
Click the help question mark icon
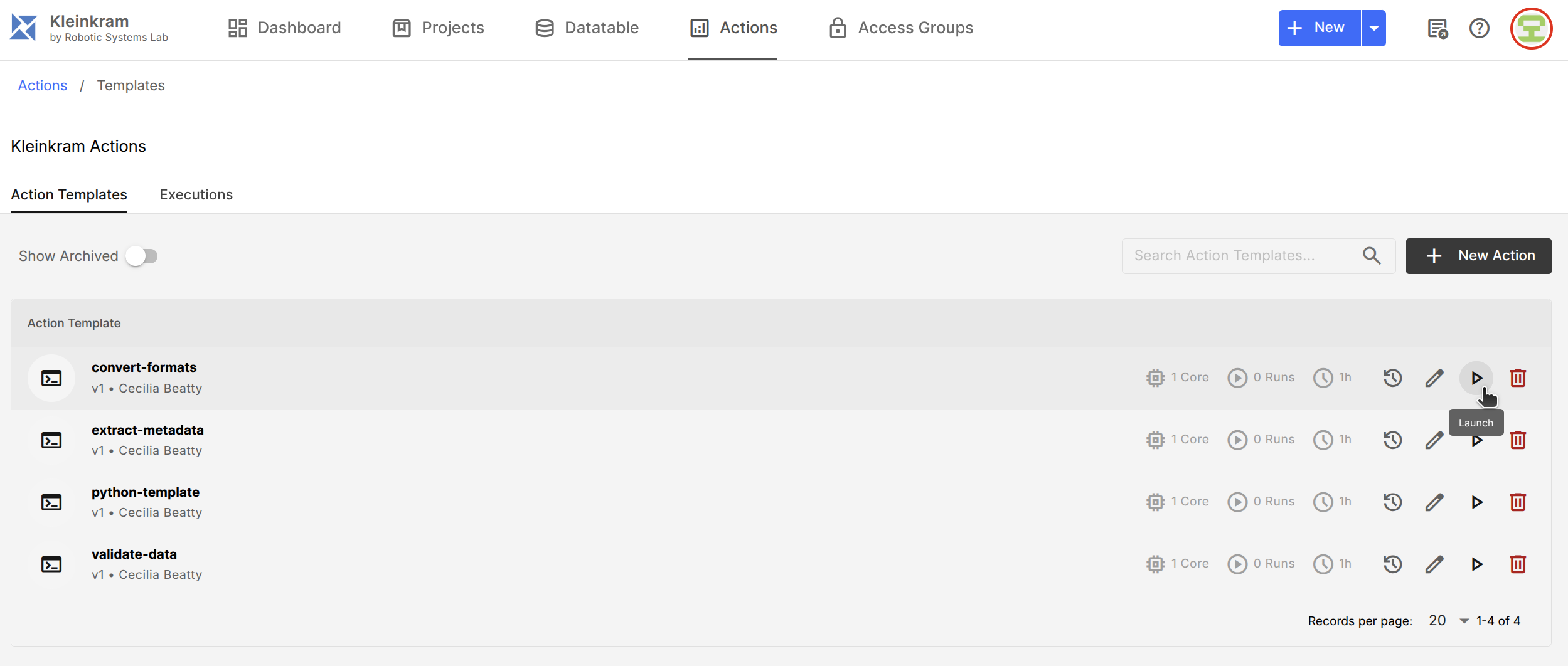1479,28
